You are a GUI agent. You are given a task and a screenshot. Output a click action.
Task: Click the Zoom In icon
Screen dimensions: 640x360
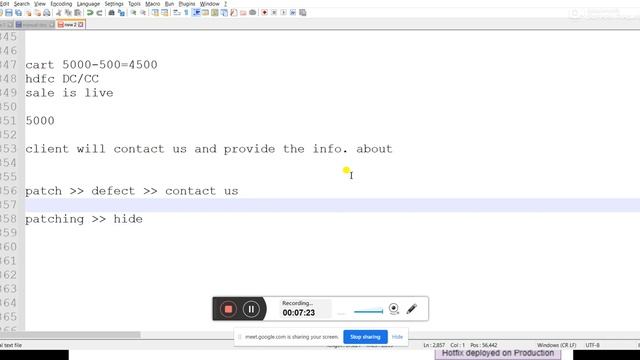tap(133, 13)
